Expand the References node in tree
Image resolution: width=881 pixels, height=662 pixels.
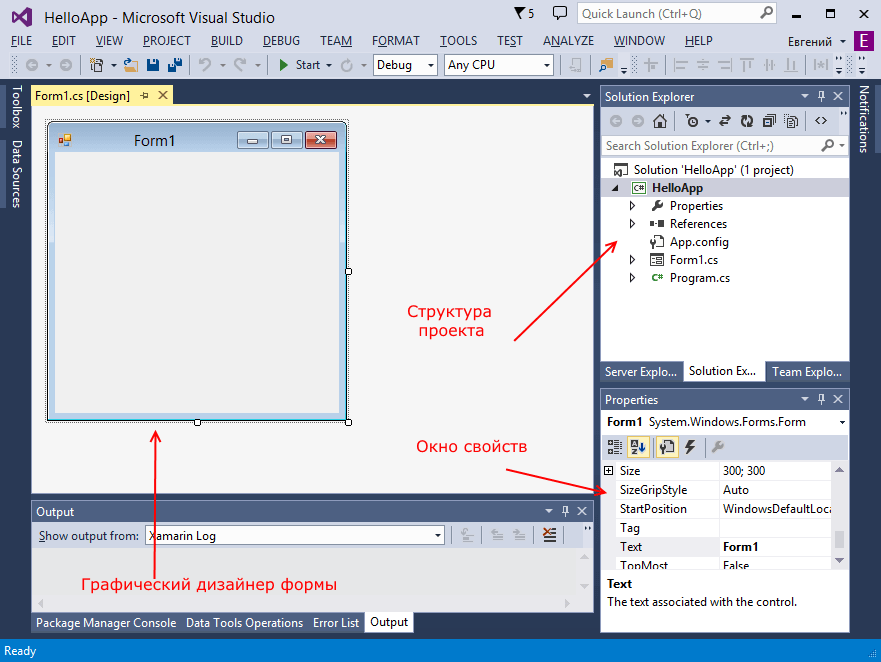coord(632,224)
